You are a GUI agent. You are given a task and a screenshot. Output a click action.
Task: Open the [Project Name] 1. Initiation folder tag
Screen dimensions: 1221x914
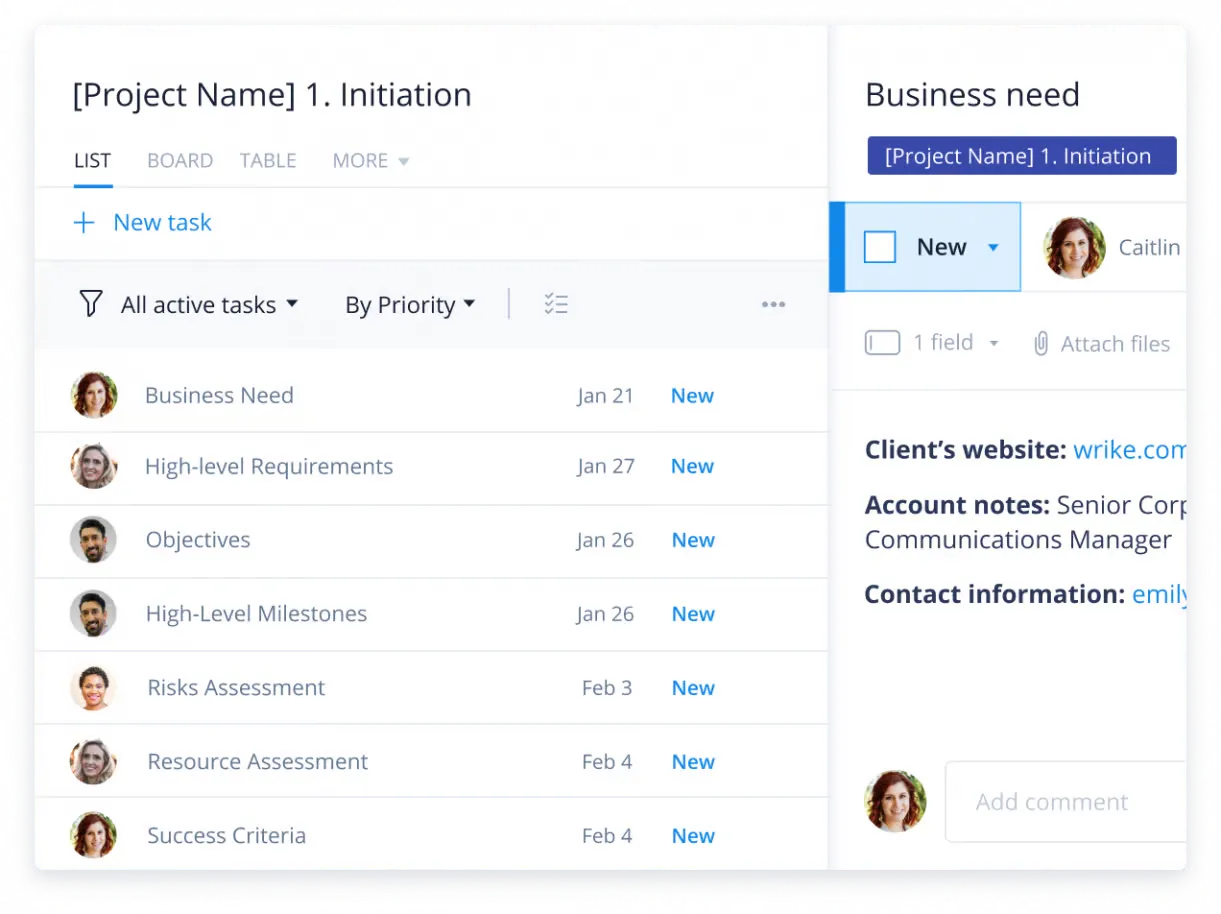[1022, 156]
